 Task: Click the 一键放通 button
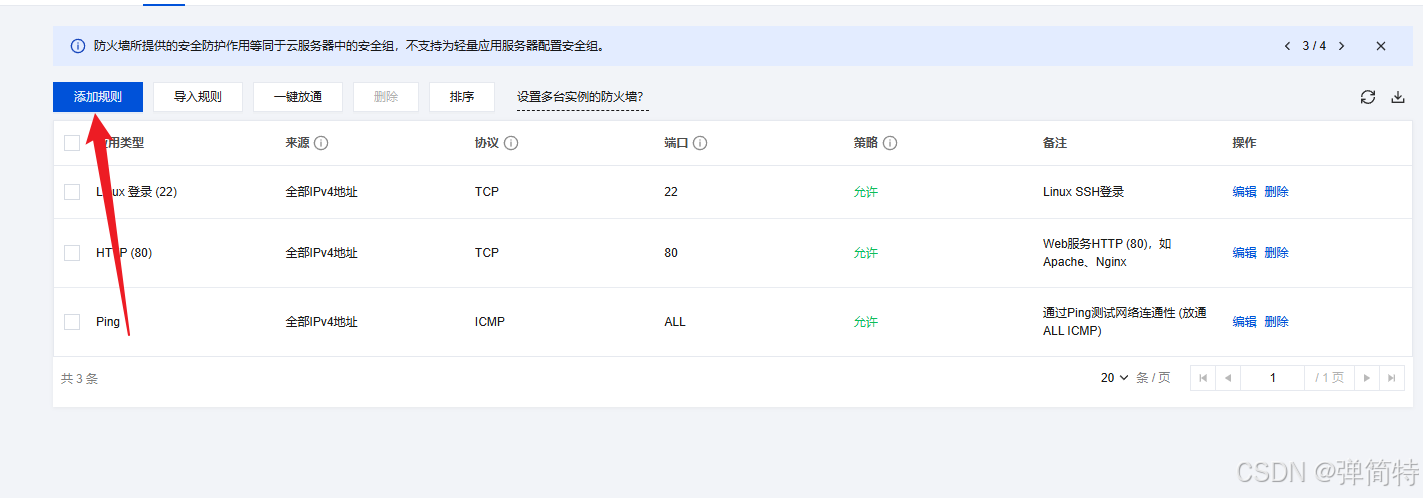tap(298, 97)
